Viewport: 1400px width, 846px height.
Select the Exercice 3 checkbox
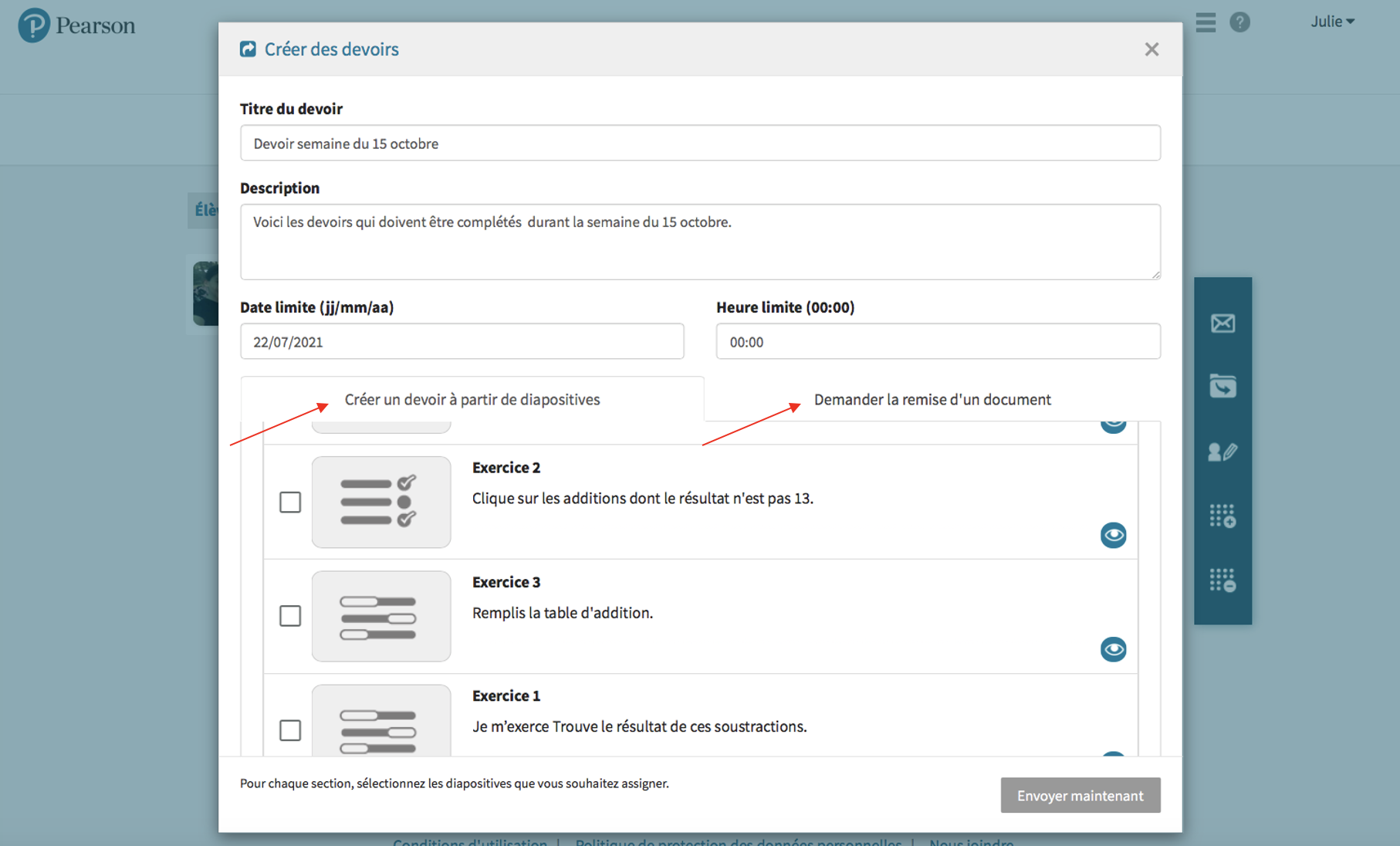(290, 616)
